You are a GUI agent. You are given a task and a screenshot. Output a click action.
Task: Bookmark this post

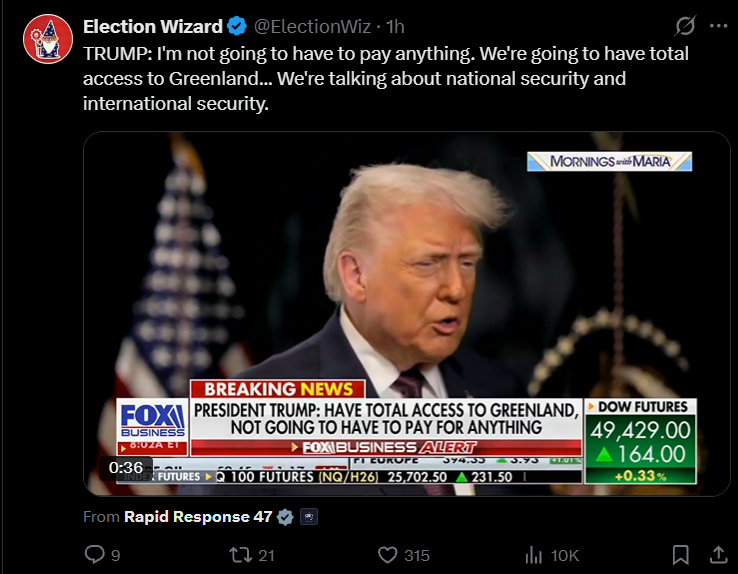coord(681,555)
